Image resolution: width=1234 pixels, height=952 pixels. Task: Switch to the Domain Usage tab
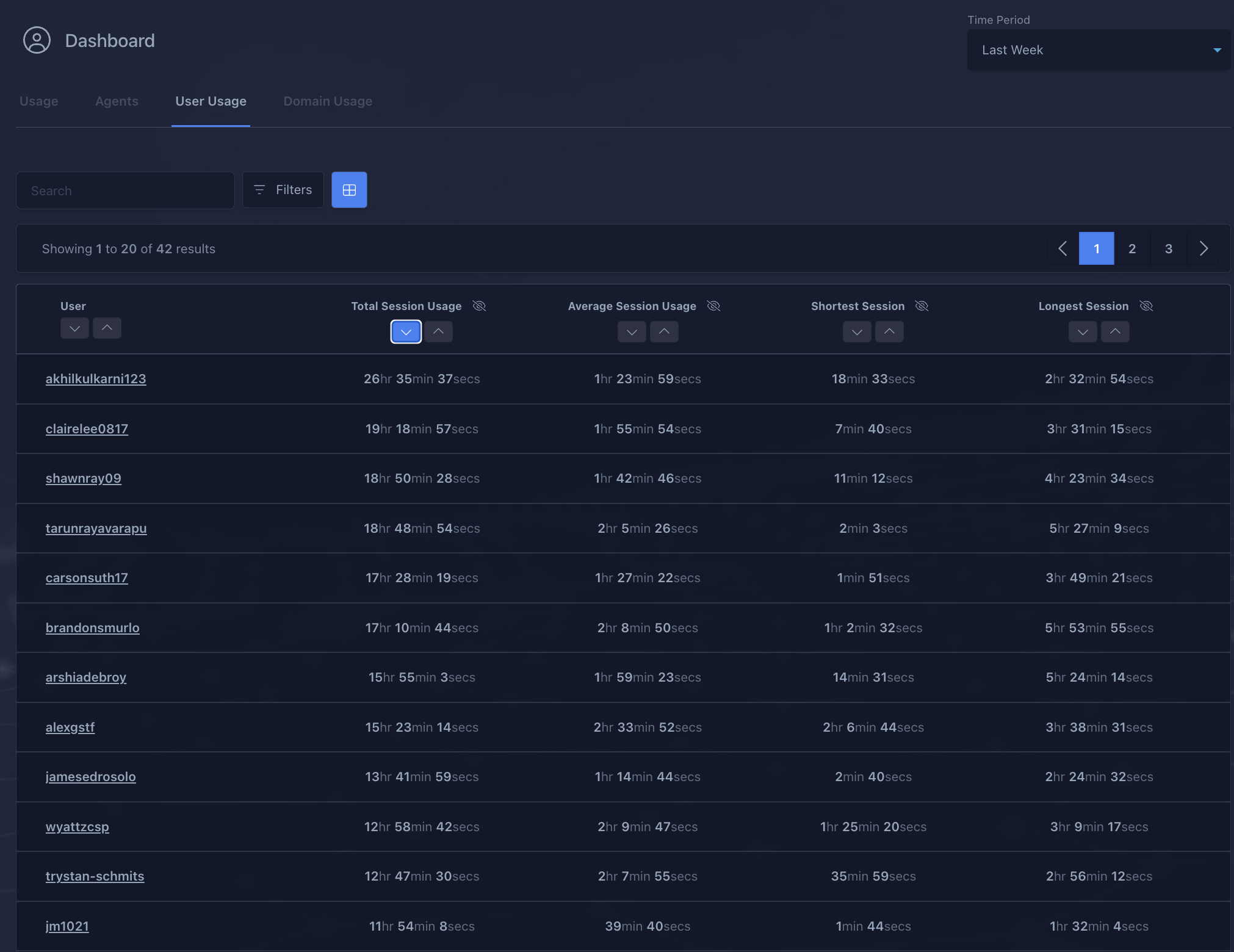point(328,101)
